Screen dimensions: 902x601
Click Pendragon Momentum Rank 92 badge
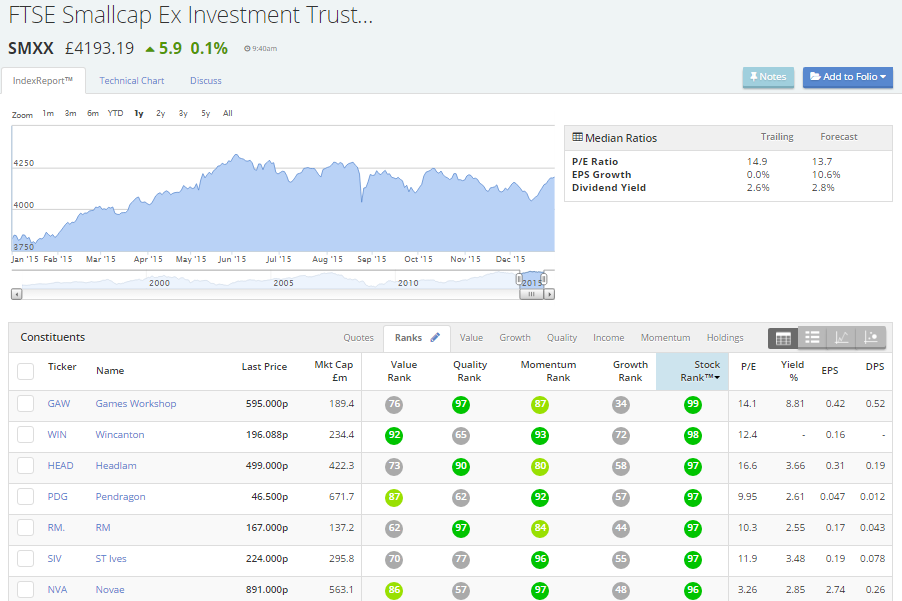pos(540,497)
